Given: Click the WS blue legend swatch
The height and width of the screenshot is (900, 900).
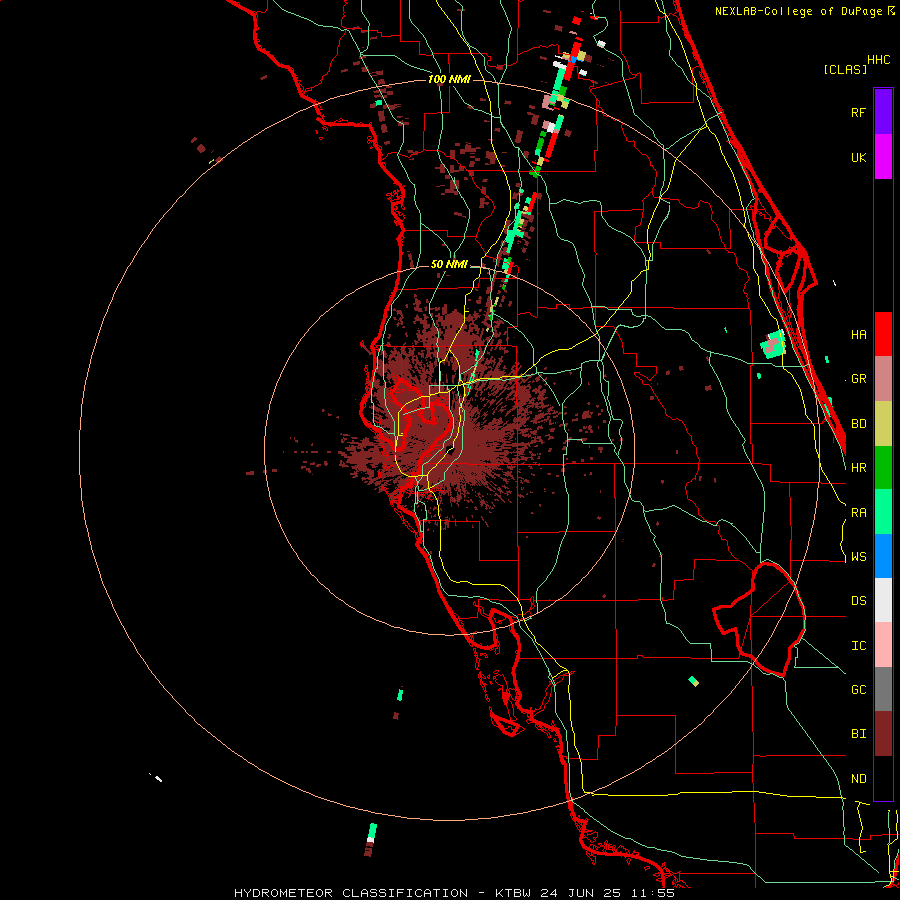Looking at the screenshot, I should [883, 556].
